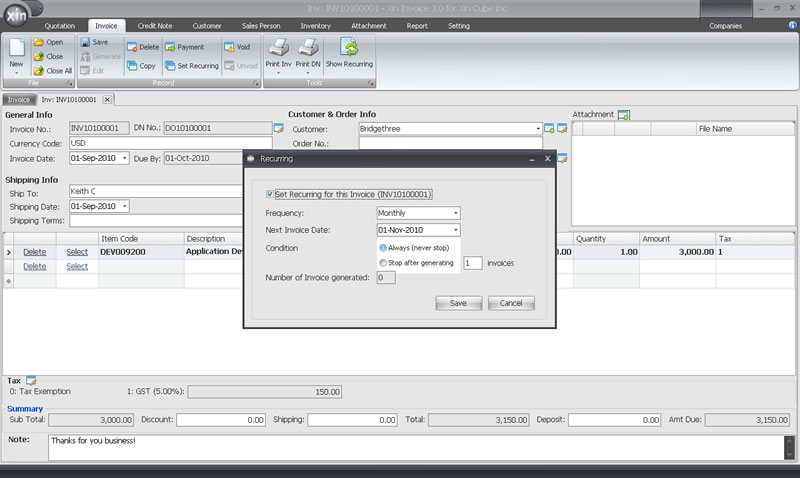Click the New invoice icon

point(16,48)
